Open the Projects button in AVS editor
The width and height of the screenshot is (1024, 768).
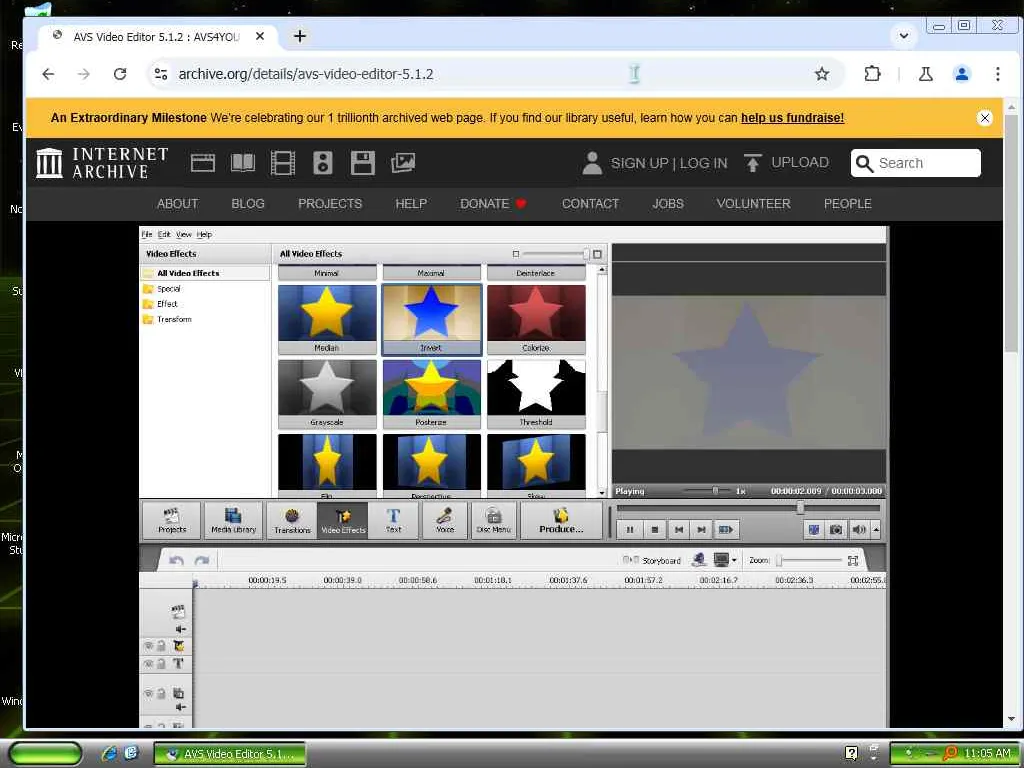[x=172, y=520]
